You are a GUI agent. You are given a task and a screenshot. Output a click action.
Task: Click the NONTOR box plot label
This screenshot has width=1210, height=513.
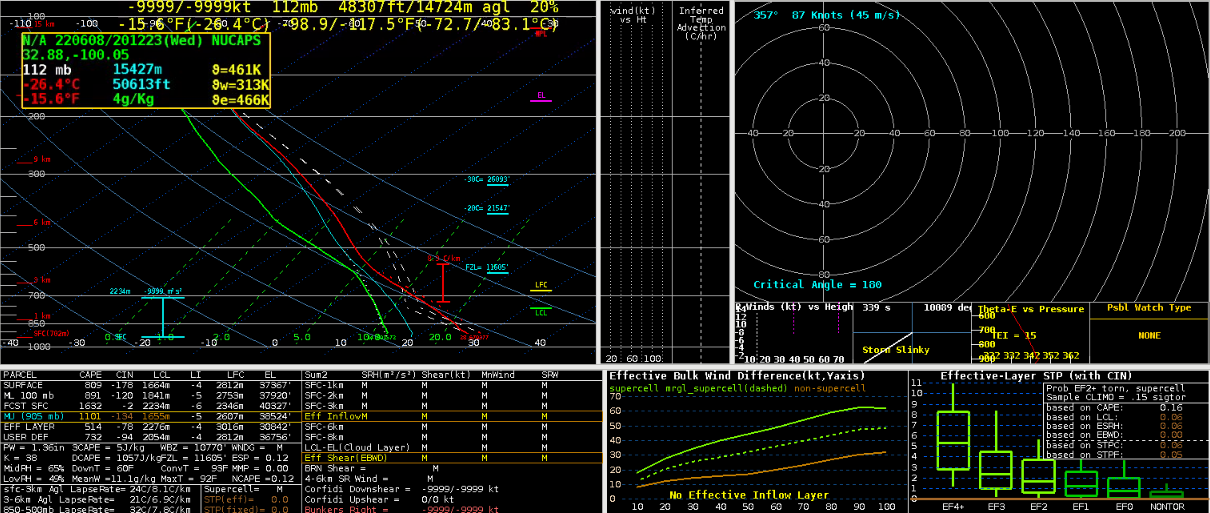[x=1167, y=507]
